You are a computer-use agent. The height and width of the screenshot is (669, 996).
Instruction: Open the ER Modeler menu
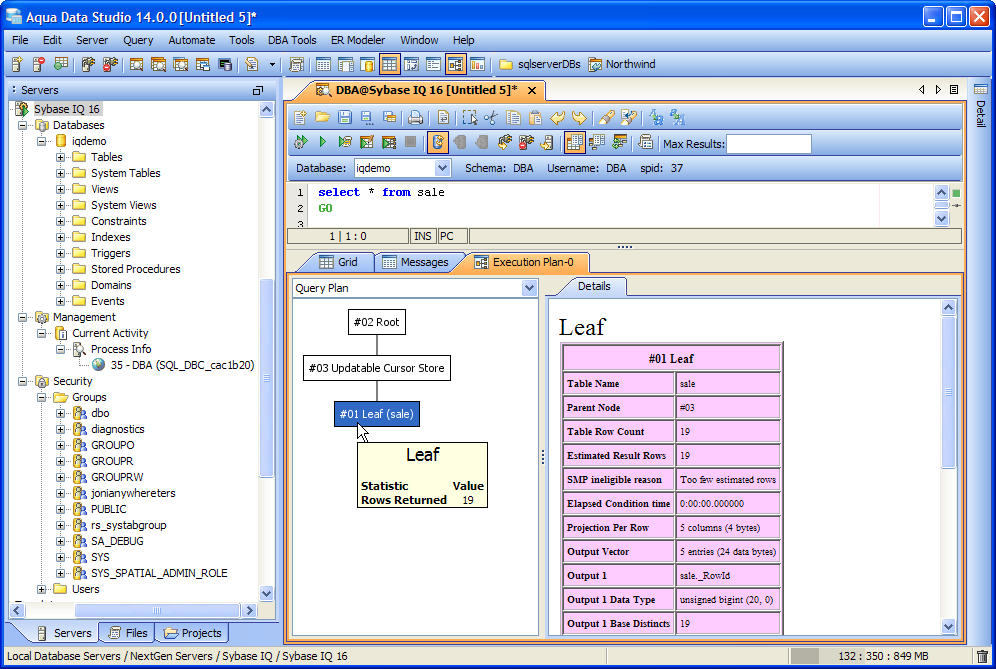[x=358, y=40]
